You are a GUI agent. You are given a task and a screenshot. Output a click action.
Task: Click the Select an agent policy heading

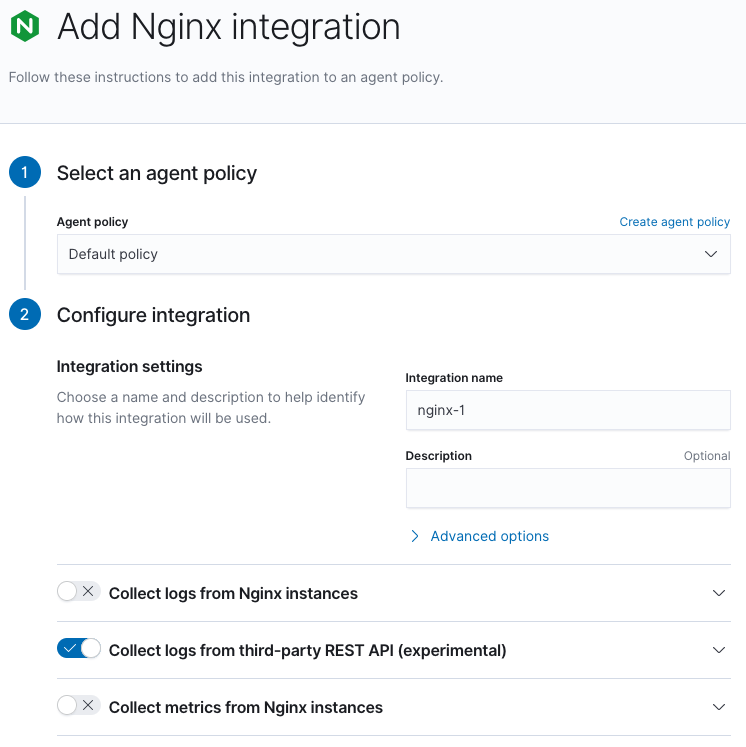pos(157,173)
